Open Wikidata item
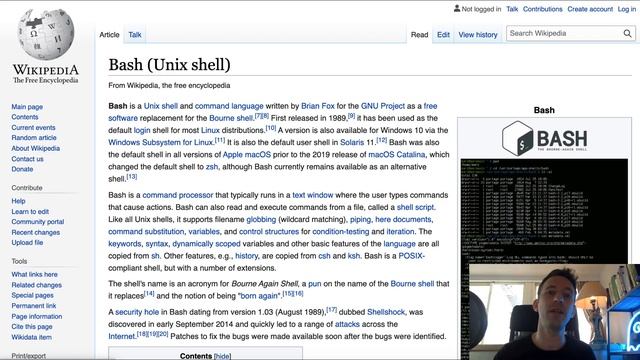The image size is (640, 360). (x=31, y=337)
